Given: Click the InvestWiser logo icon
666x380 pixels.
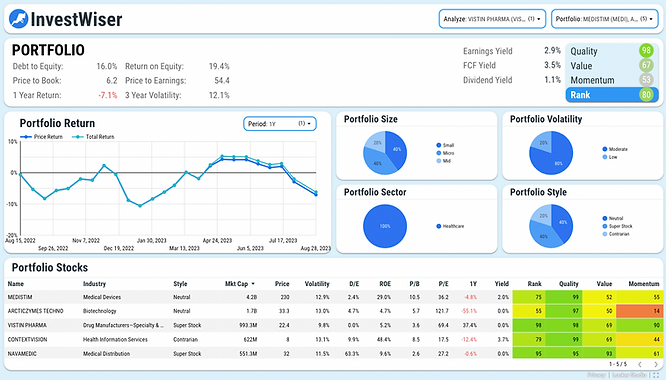Looking at the screenshot, I should click(18, 19).
